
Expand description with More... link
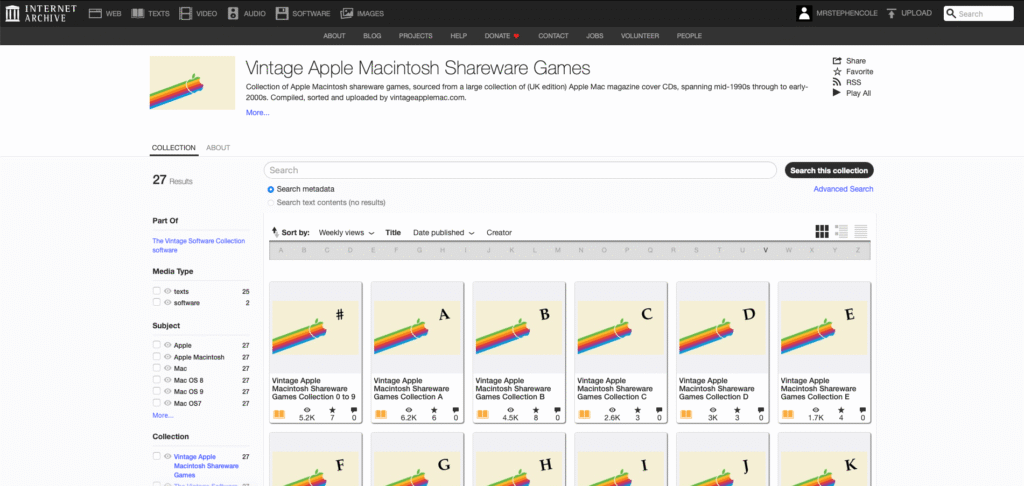point(257,112)
